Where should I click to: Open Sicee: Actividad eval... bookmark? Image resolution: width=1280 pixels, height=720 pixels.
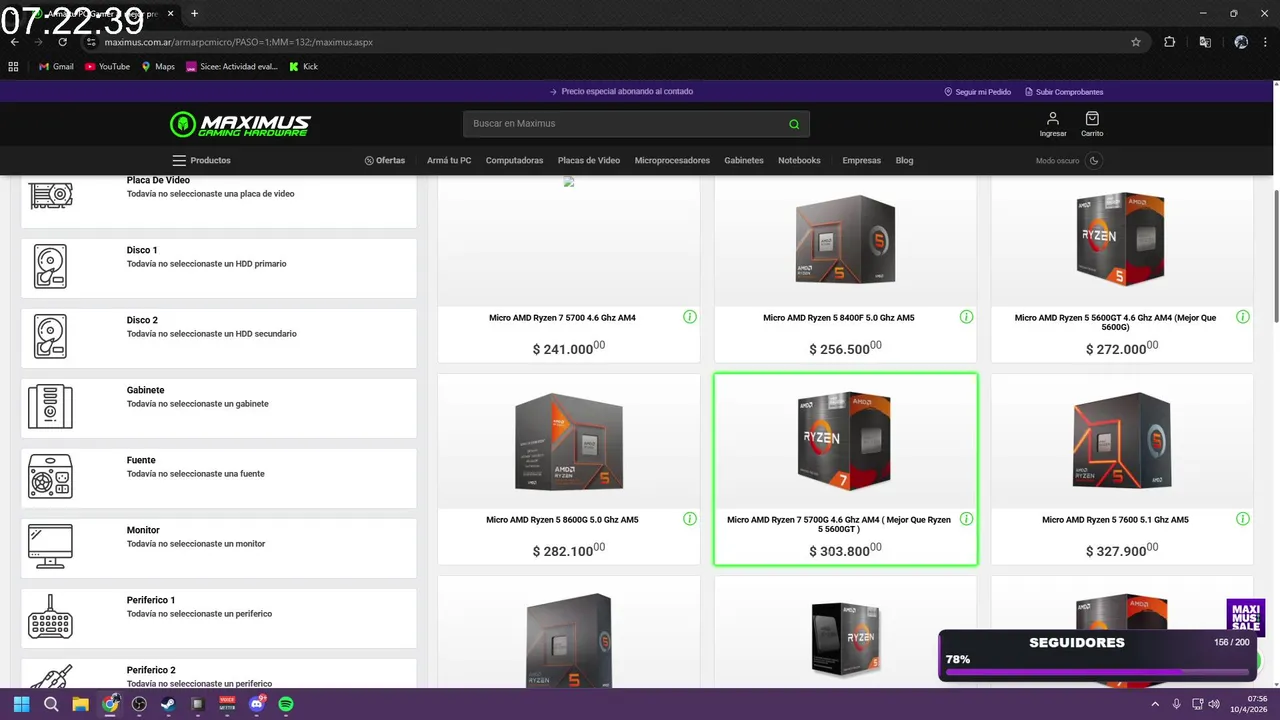point(232,67)
